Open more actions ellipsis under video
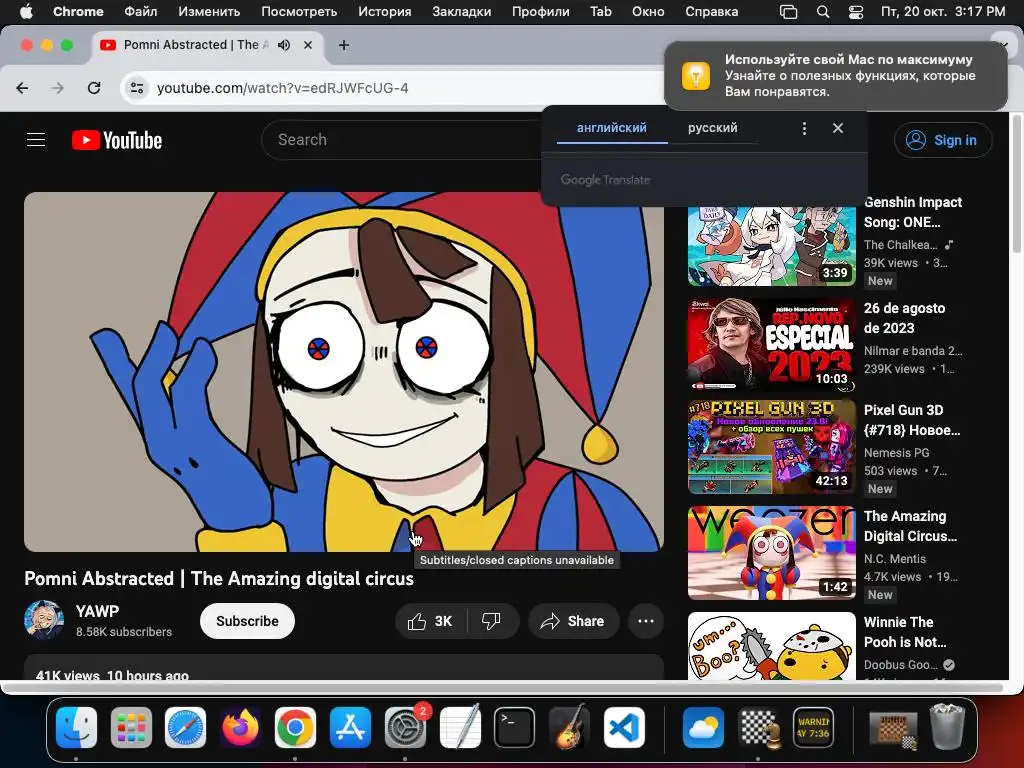 tap(646, 621)
